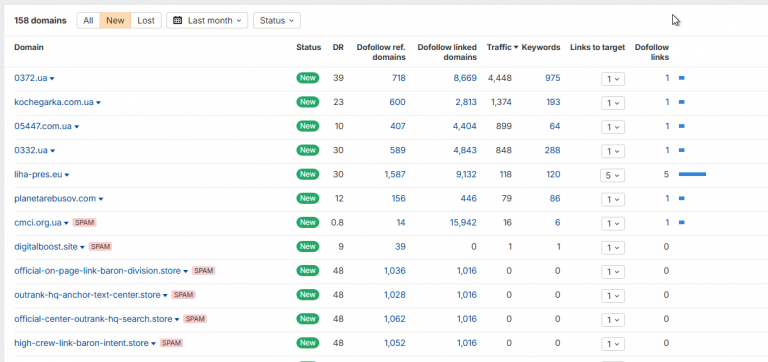This screenshot has height=362, width=768.
Task: Click the New status badge for liha-pres.eu
Action: point(308,174)
